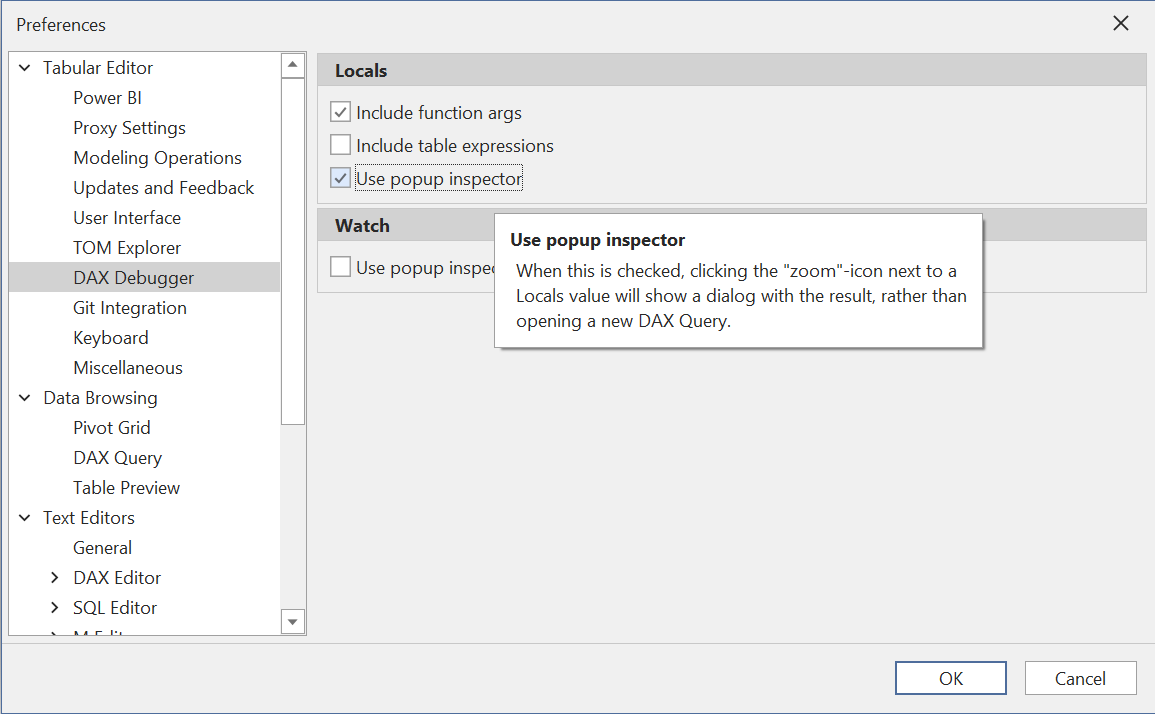Viewport: 1155px width, 714px height.
Task: Select Keyboard in the preferences tree
Action: pyautogui.click(x=110, y=337)
